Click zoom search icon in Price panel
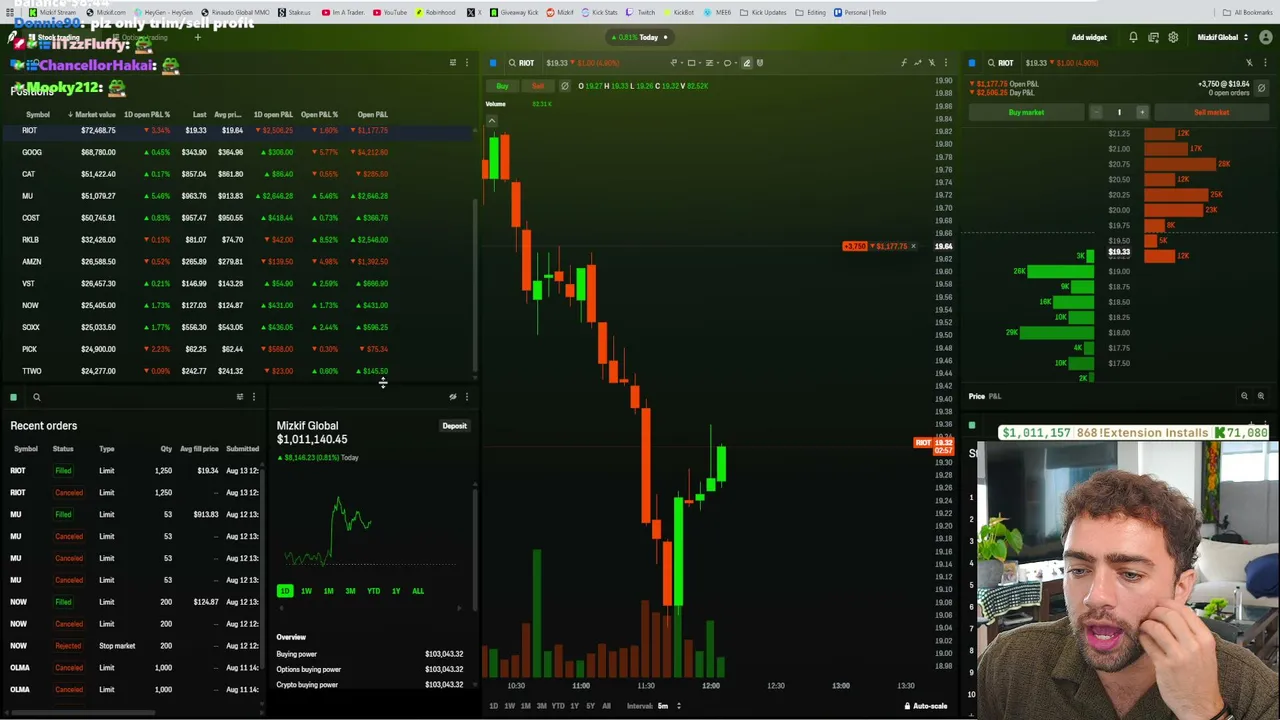 pyautogui.click(x=1244, y=396)
